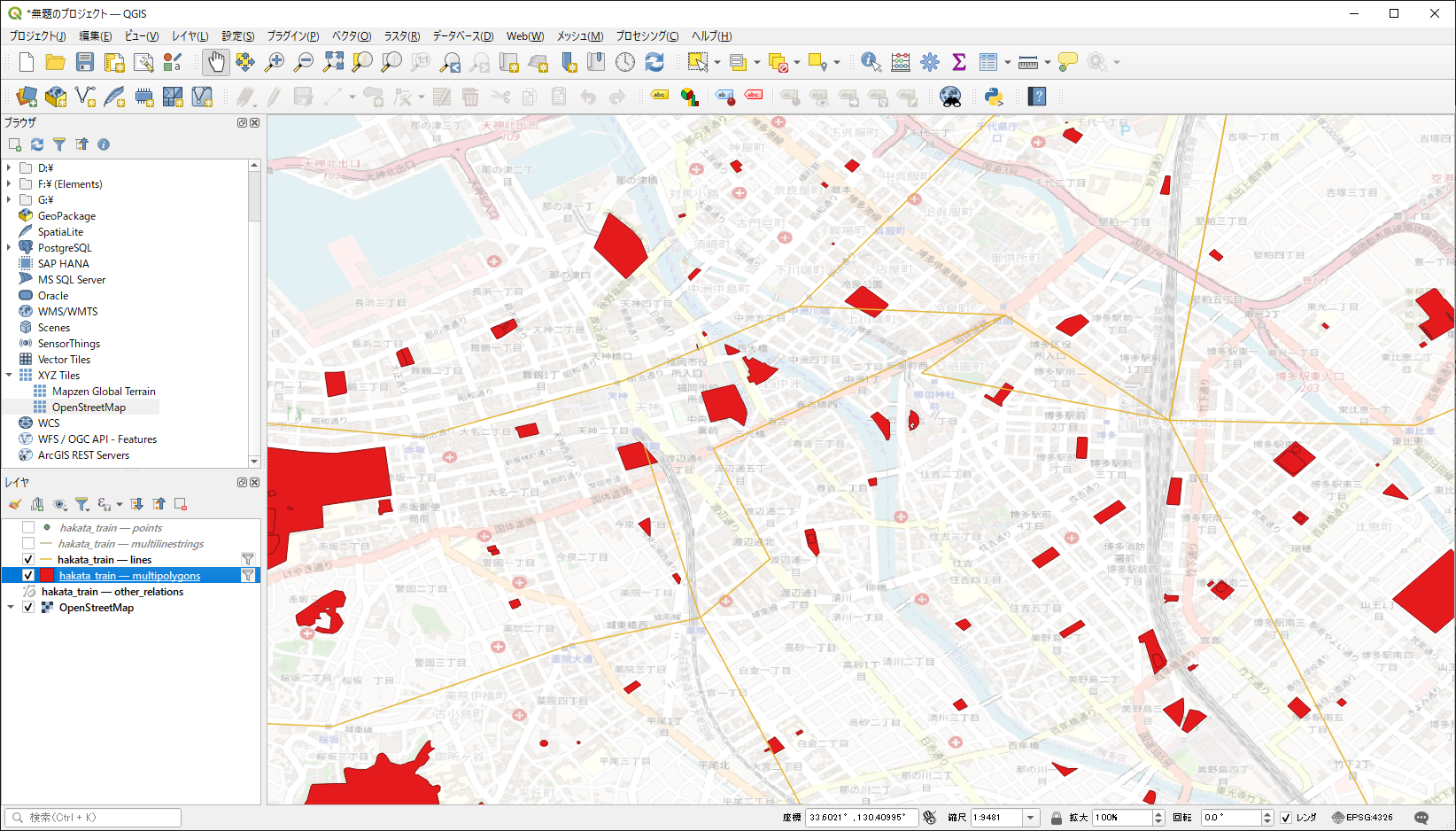The width and height of the screenshot is (1456, 831).
Task: Click the Zoom In magnifier tool
Action: tap(275, 62)
